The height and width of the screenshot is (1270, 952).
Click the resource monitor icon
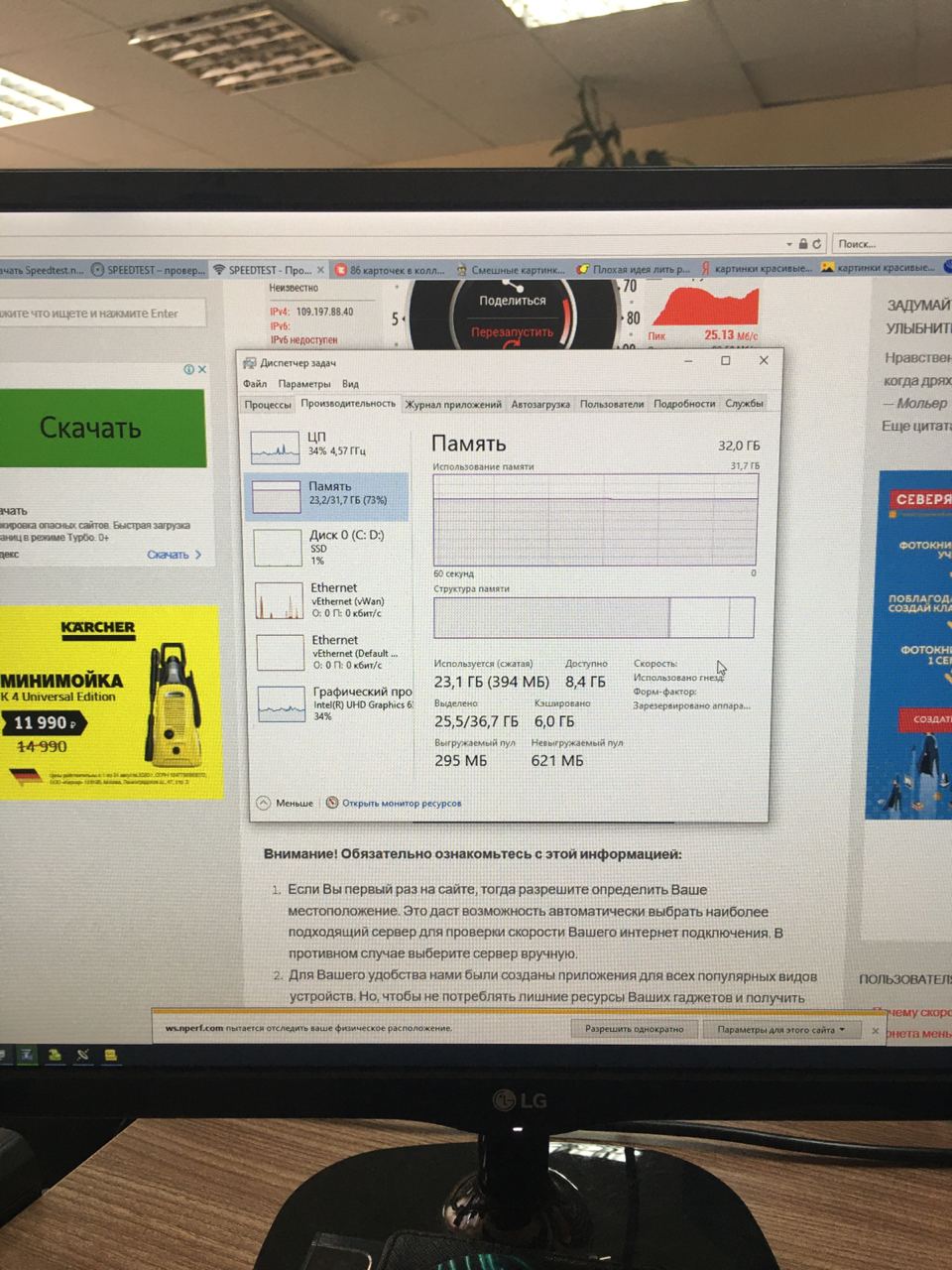click(332, 803)
